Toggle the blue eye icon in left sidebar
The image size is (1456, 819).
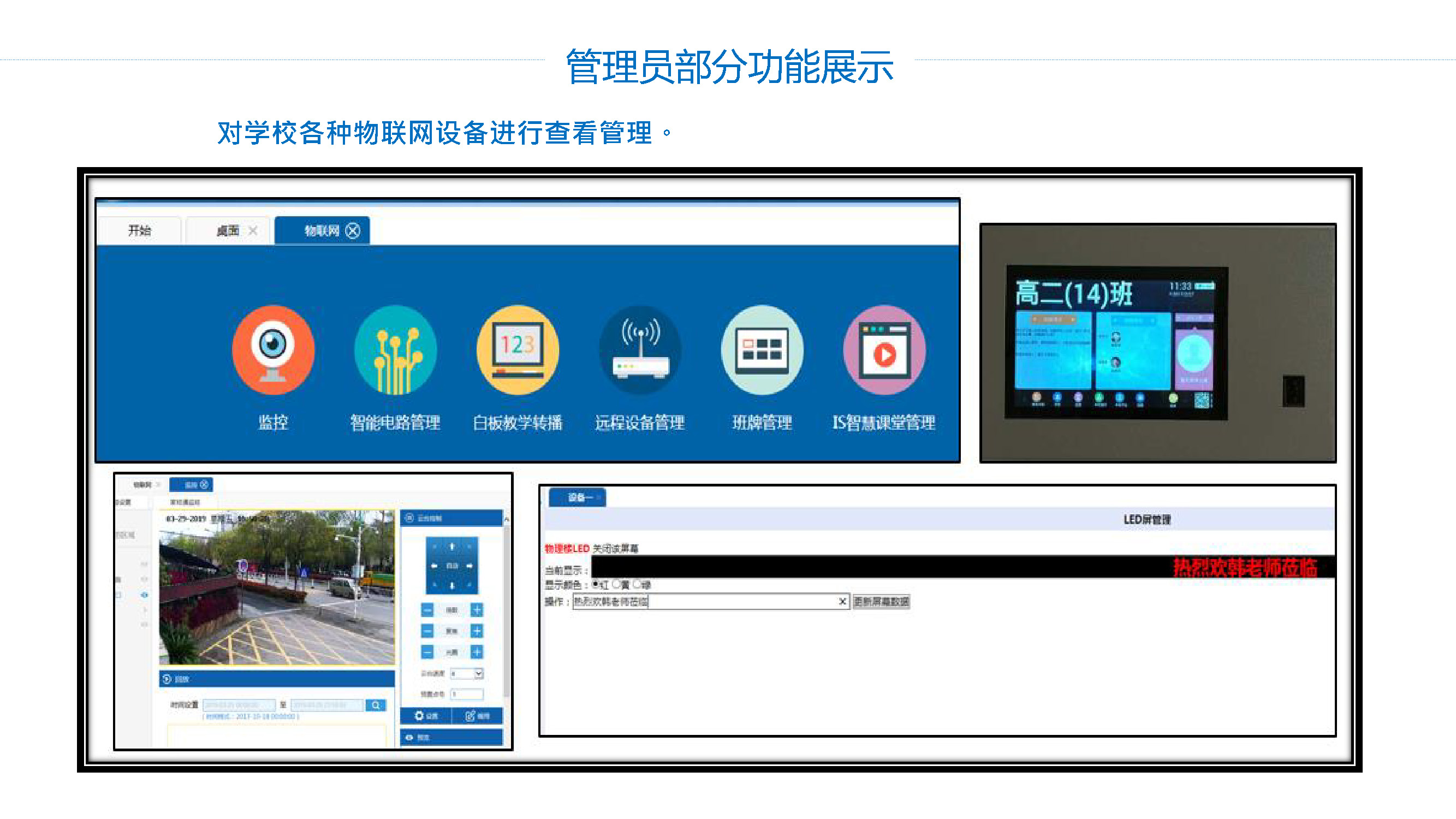click(144, 595)
